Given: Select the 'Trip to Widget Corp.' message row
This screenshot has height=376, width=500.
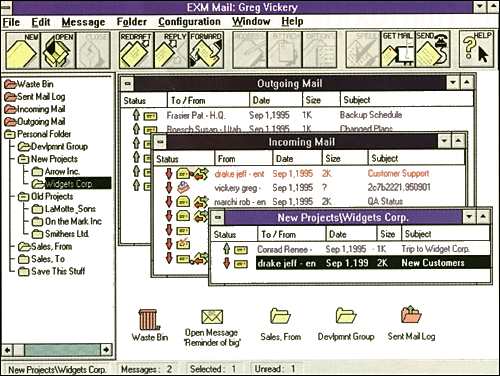Looking at the screenshot, I should click(x=350, y=249).
